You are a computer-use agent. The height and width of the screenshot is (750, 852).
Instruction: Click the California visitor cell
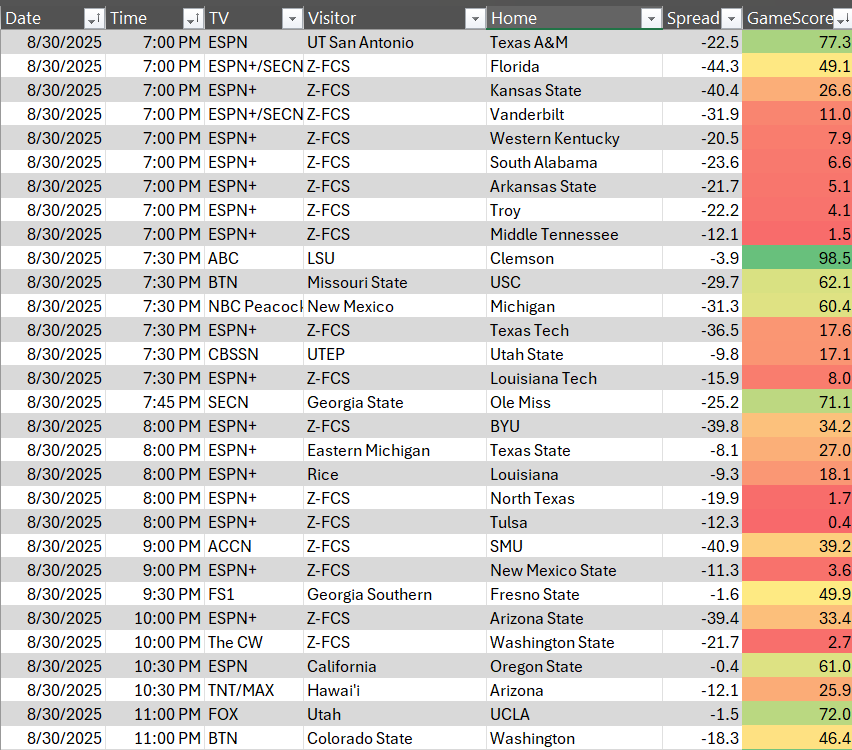[x=395, y=666]
